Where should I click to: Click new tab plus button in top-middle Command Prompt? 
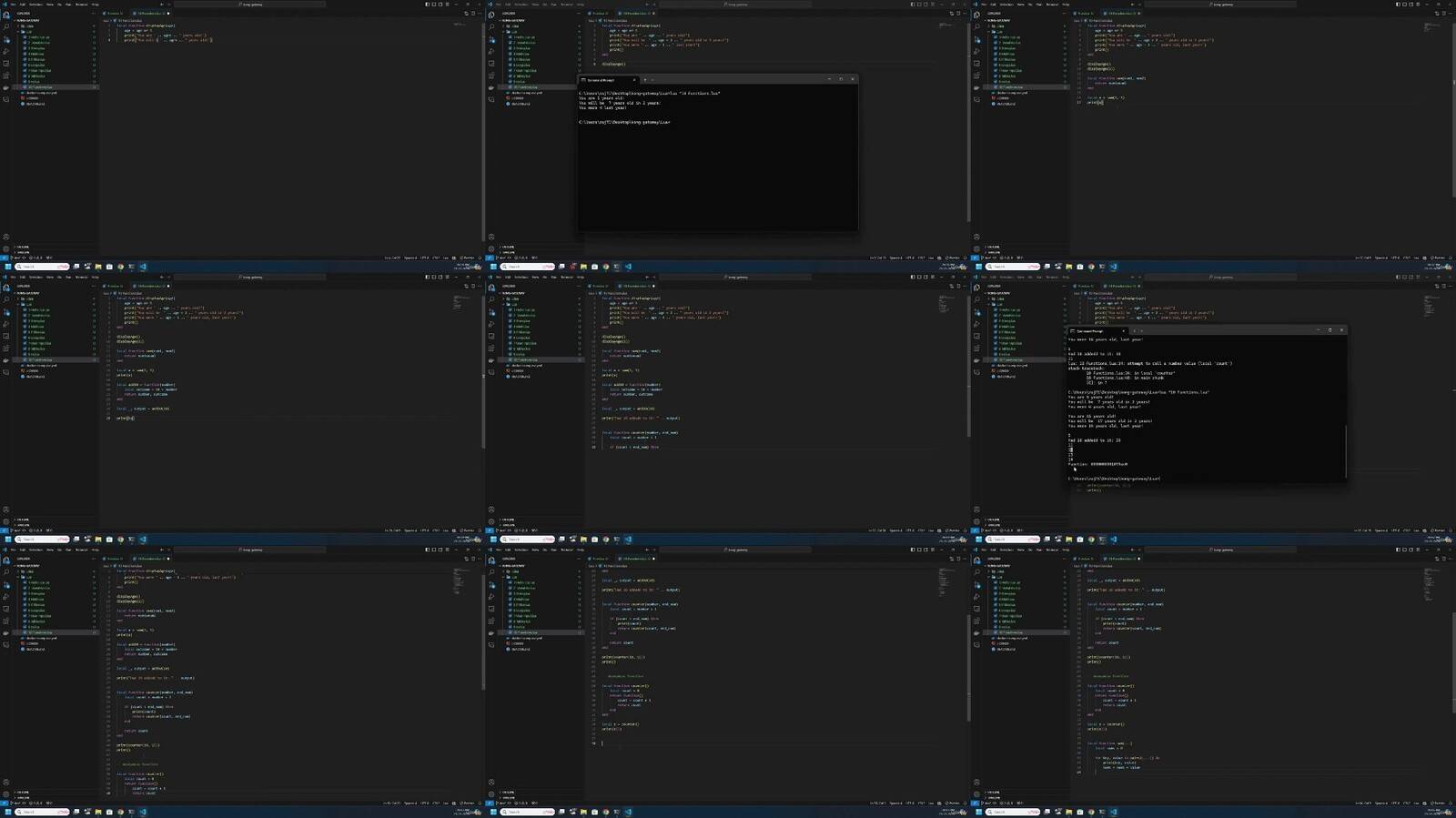click(x=645, y=80)
